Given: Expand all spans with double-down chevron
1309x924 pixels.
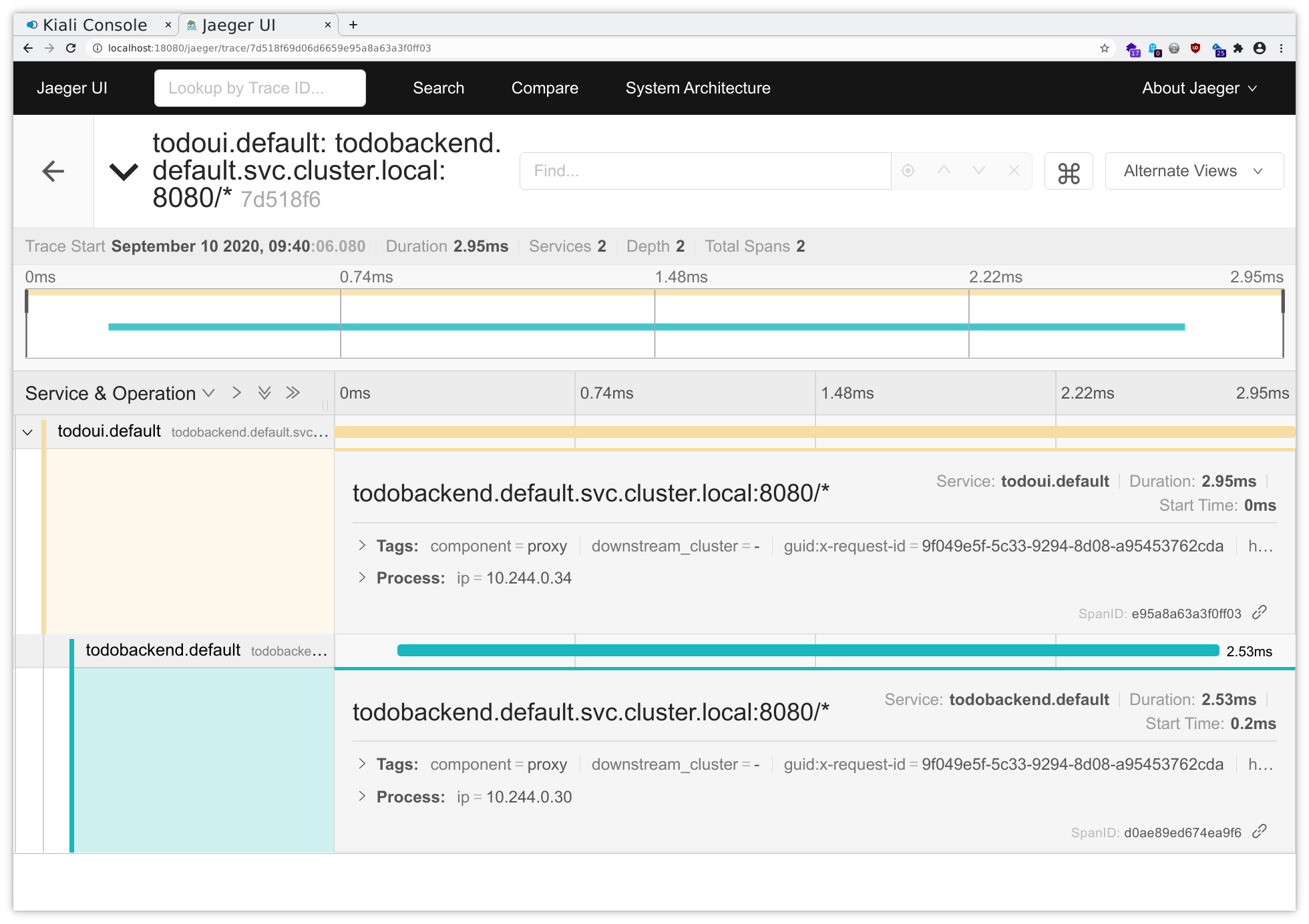Looking at the screenshot, I should click(x=264, y=393).
